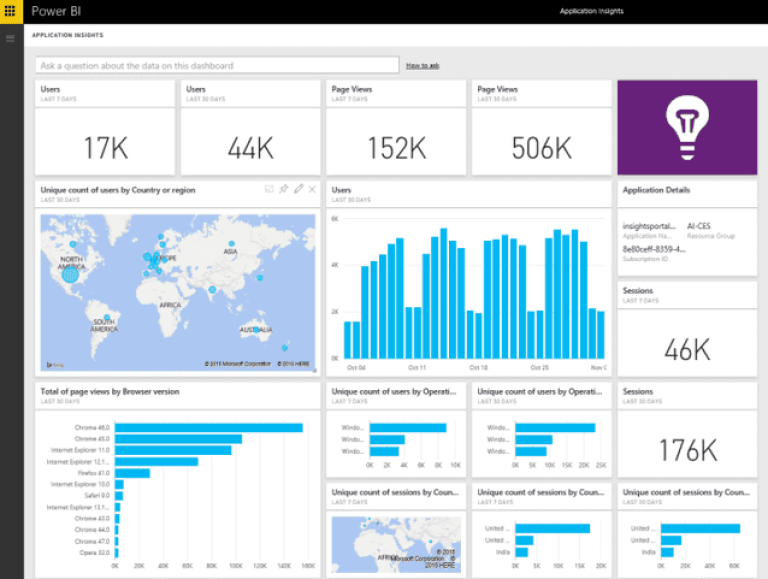This screenshot has height=579, width=768.
Task: Remove the map tile with the X icon
Action: 312,189
